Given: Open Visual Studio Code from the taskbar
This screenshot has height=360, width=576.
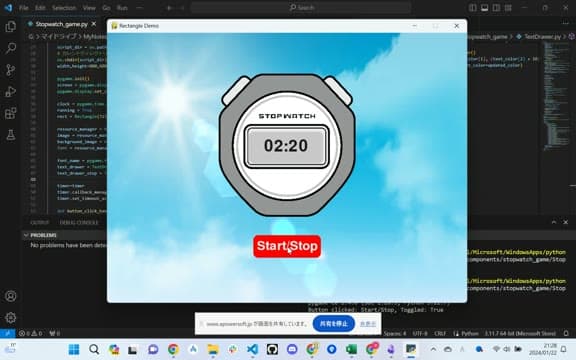Looking at the screenshot, I should coord(252,349).
